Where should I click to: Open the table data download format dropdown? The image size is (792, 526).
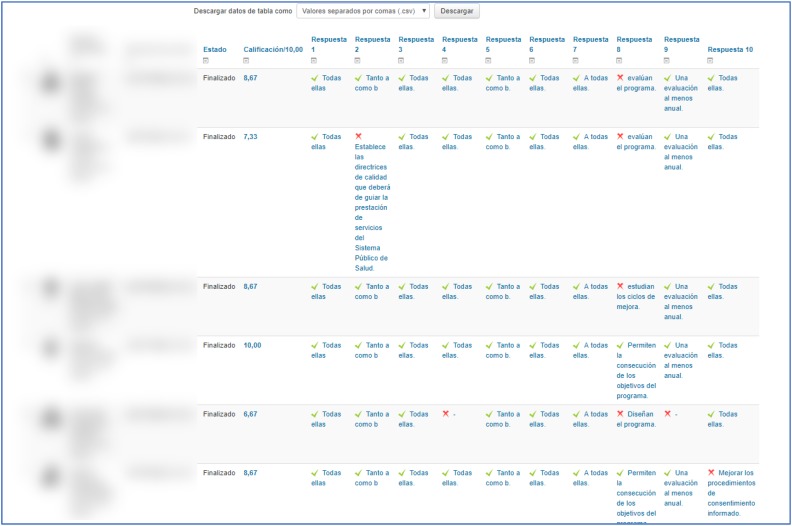point(363,11)
